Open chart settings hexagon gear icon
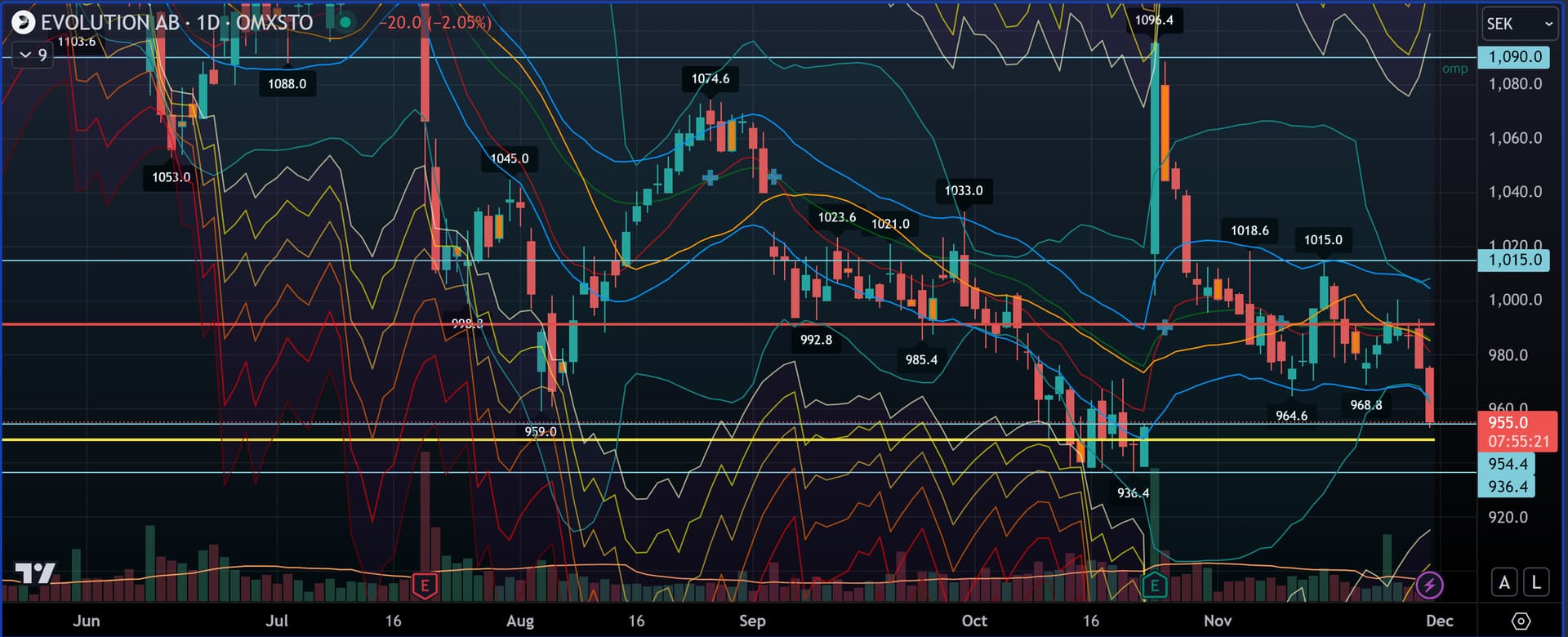Image resolution: width=1568 pixels, height=637 pixels. click(1521, 621)
